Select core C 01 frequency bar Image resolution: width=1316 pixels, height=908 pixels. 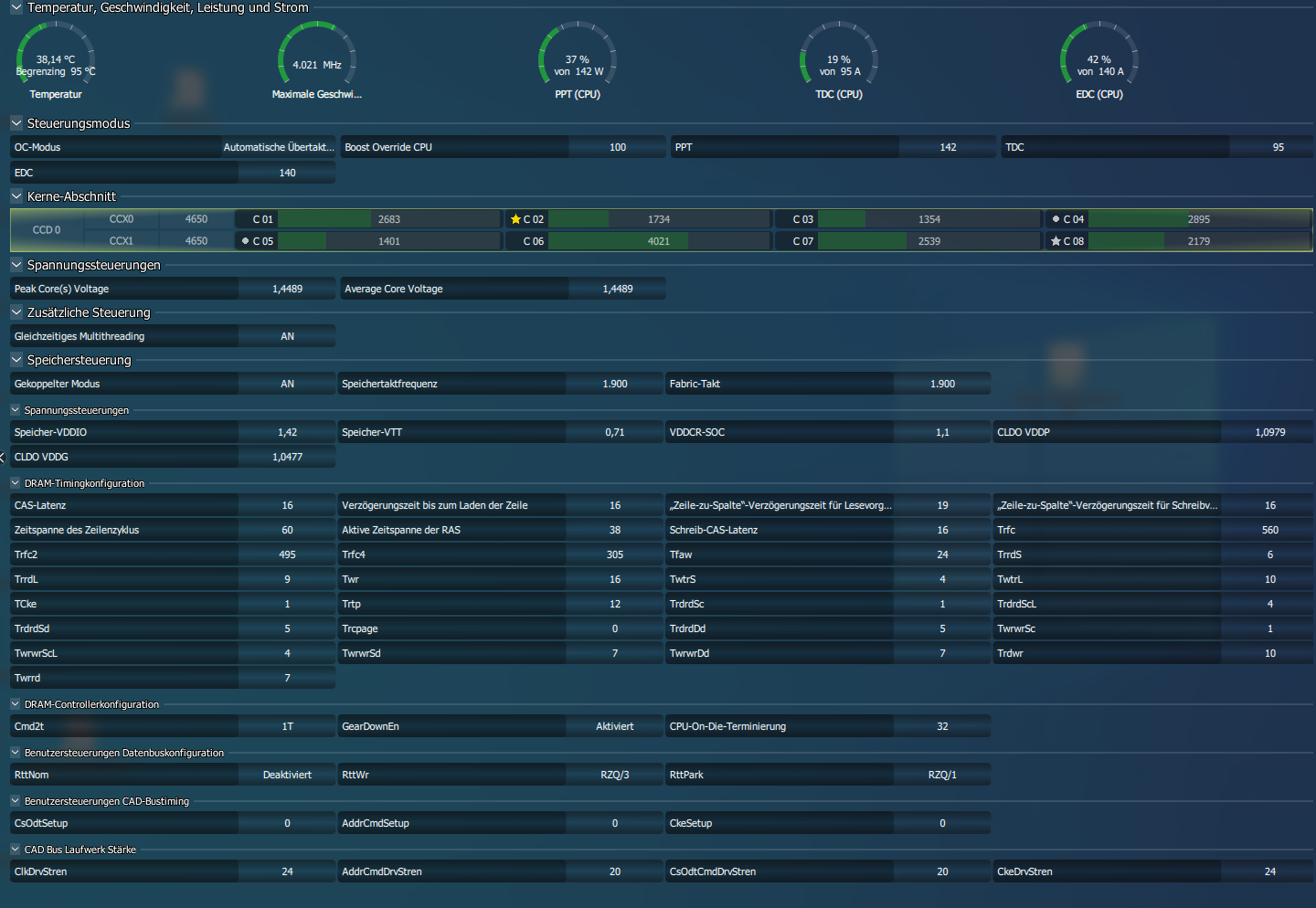coord(389,219)
